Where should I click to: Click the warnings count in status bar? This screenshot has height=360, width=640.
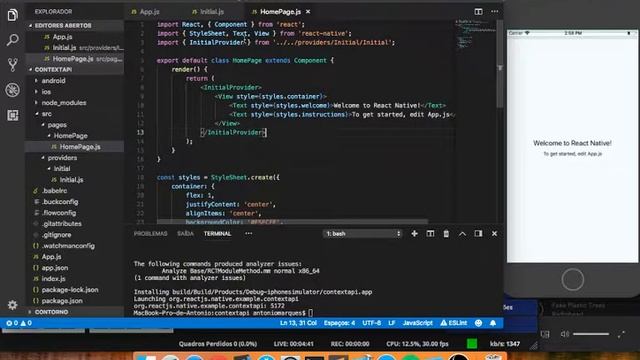(26, 323)
